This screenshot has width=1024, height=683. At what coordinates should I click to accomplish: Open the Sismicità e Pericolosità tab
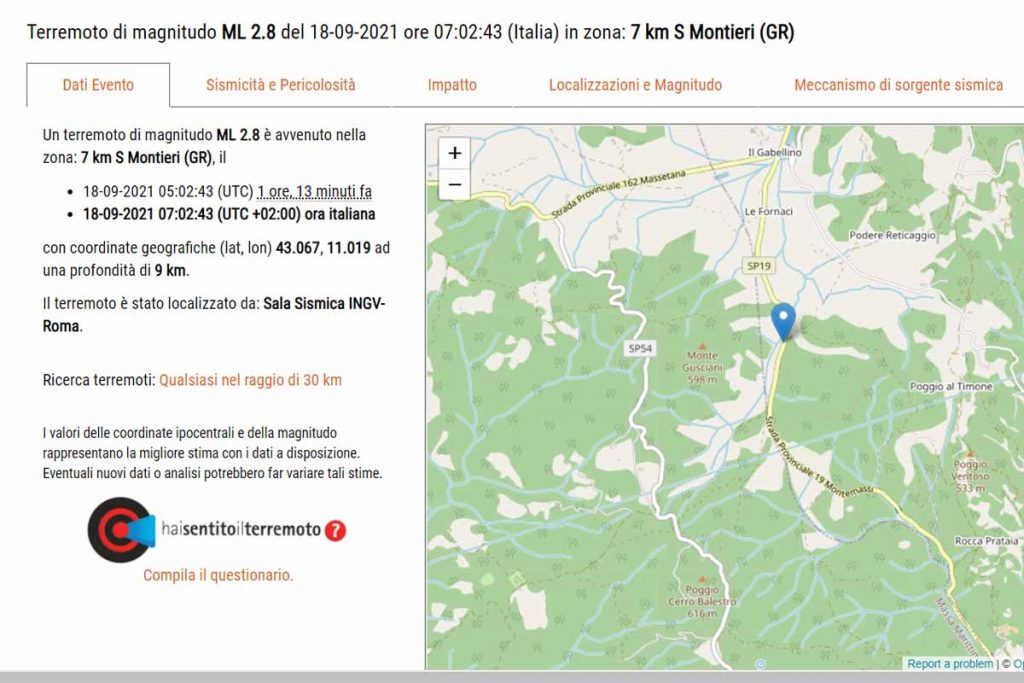[x=280, y=85]
